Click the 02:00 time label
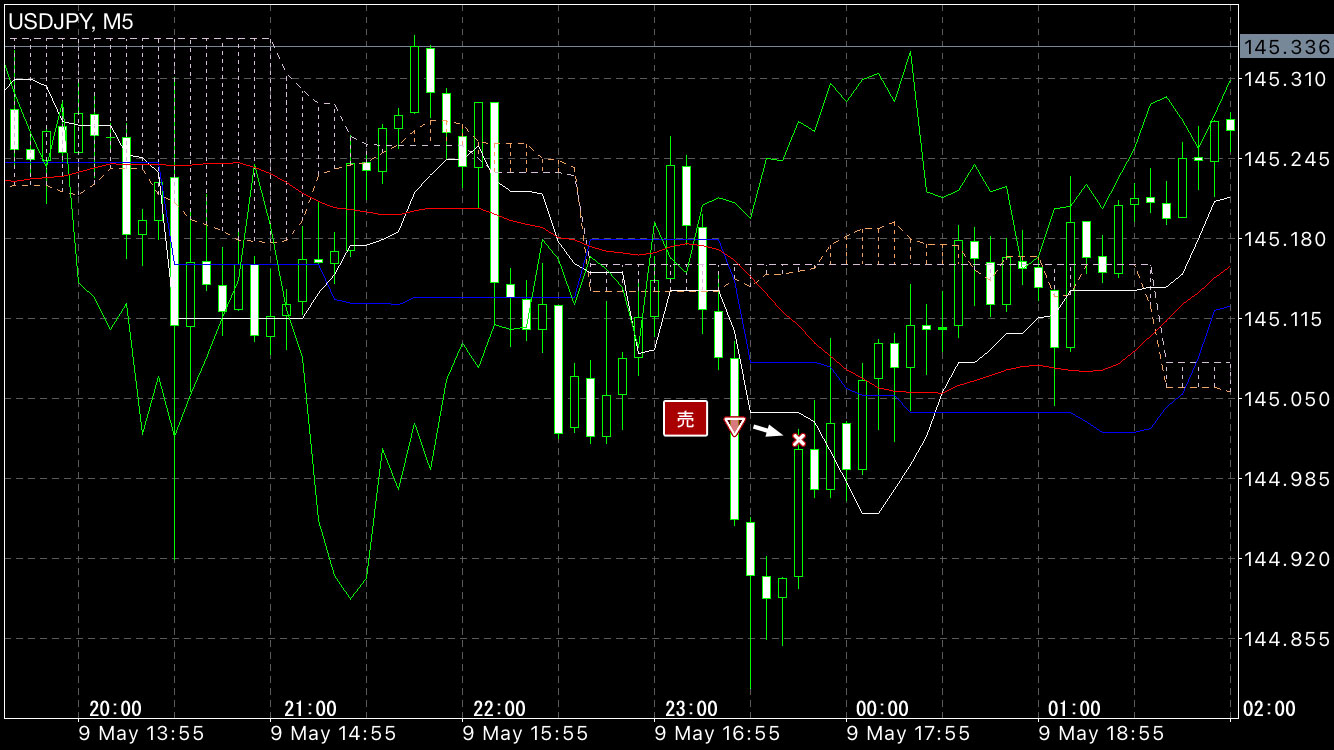Image resolution: width=1334 pixels, height=750 pixels. tap(1268, 709)
